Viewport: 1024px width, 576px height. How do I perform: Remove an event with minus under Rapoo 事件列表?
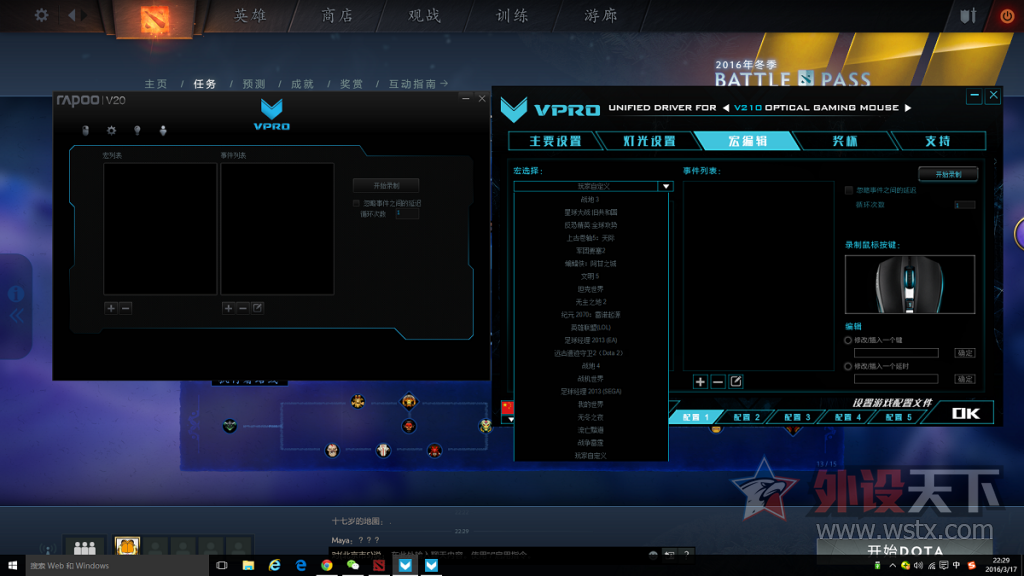pos(243,308)
